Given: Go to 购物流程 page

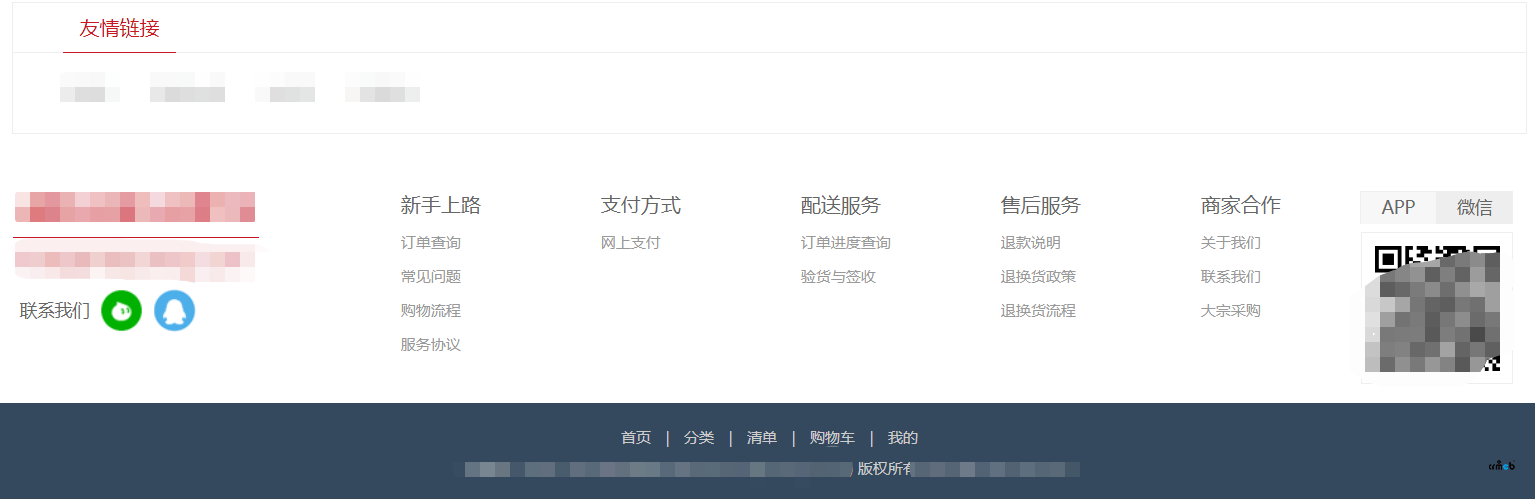Looking at the screenshot, I should click(x=431, y=311).
